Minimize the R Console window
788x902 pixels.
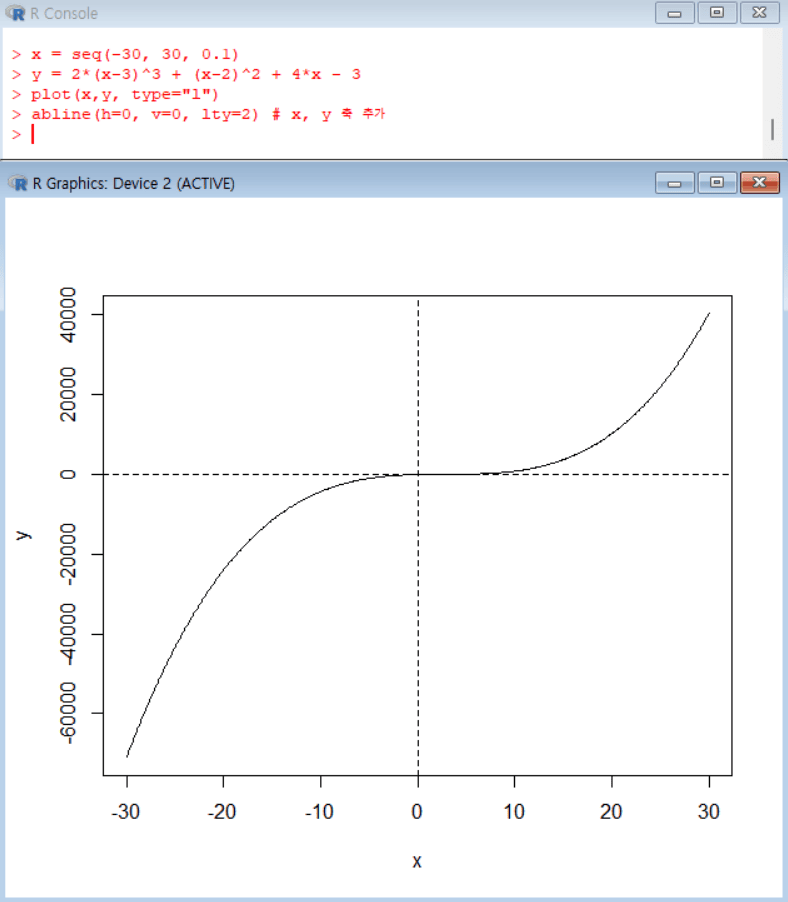[674, 14]
